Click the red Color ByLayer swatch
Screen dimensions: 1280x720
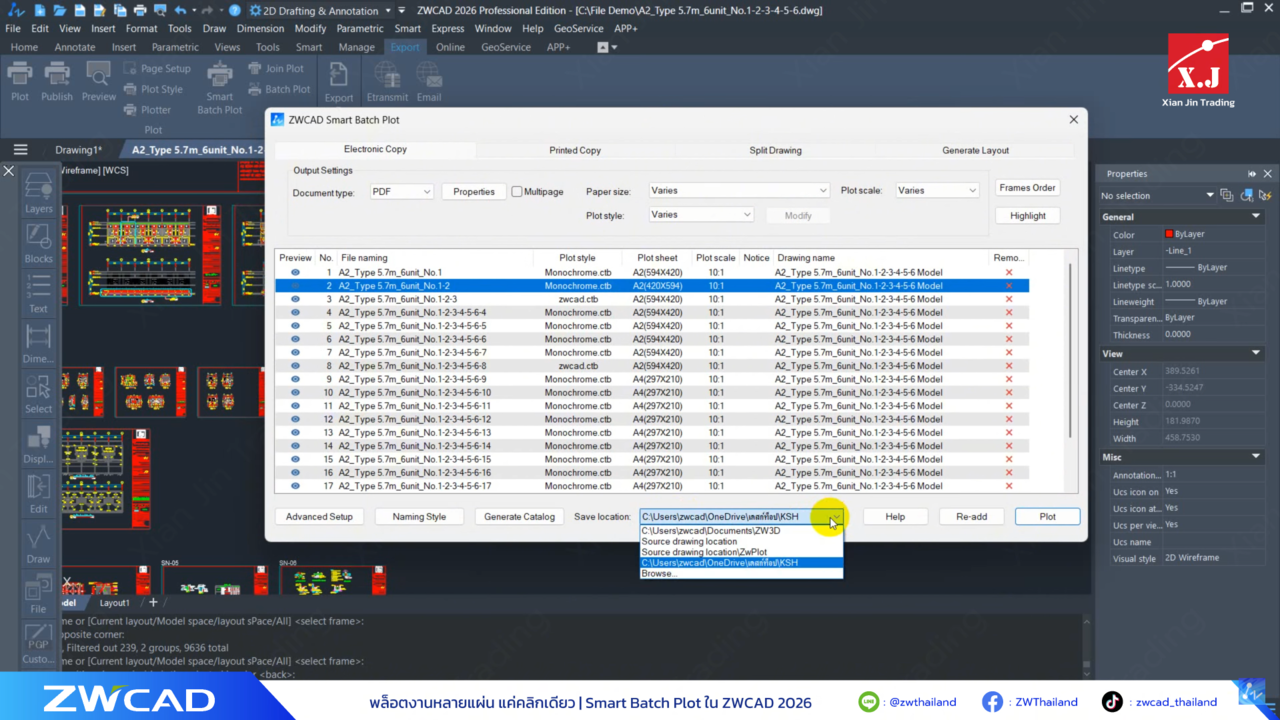tap(1169, 234)
